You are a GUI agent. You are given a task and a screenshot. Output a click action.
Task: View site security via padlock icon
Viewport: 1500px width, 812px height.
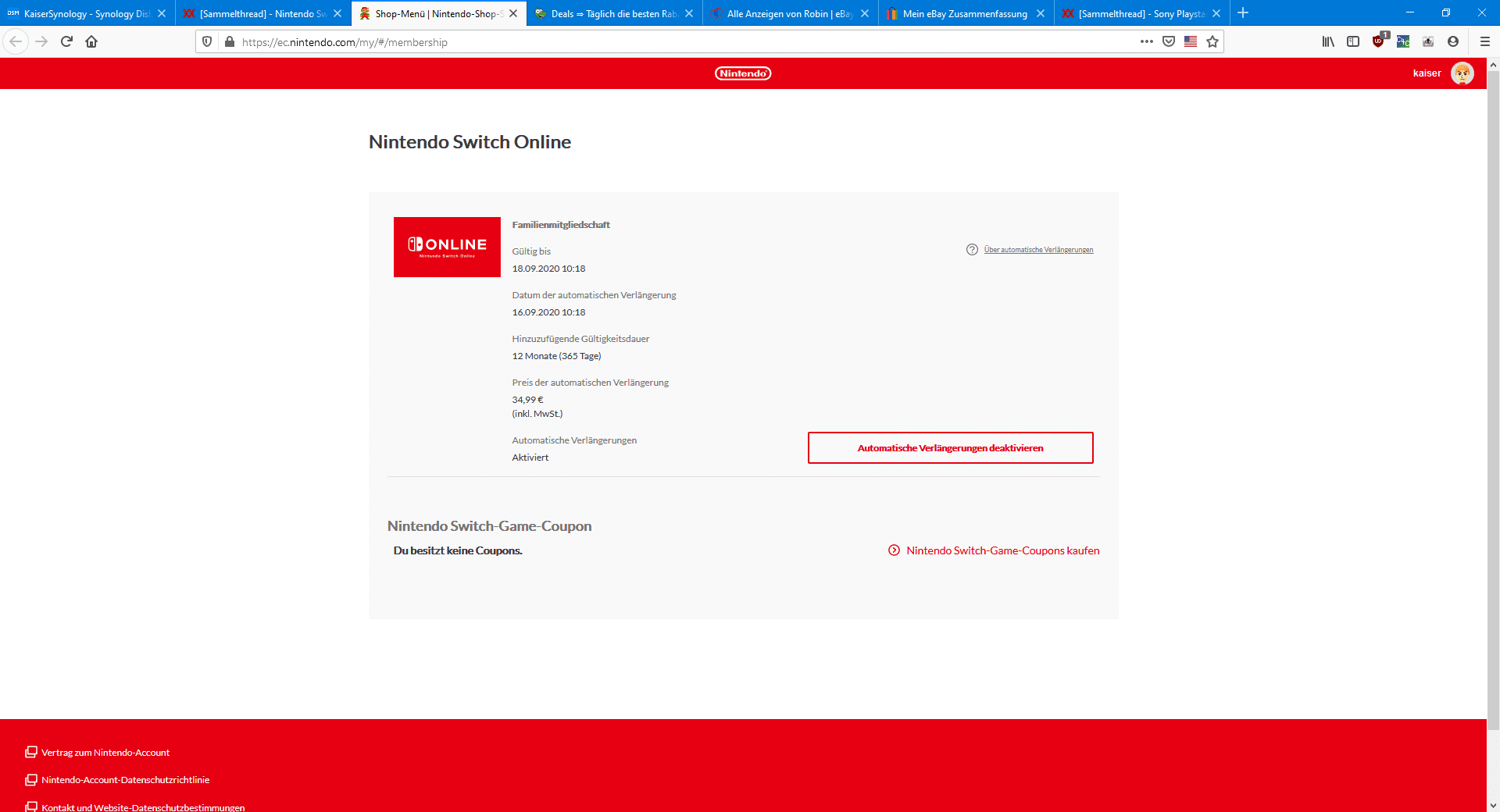229,41
